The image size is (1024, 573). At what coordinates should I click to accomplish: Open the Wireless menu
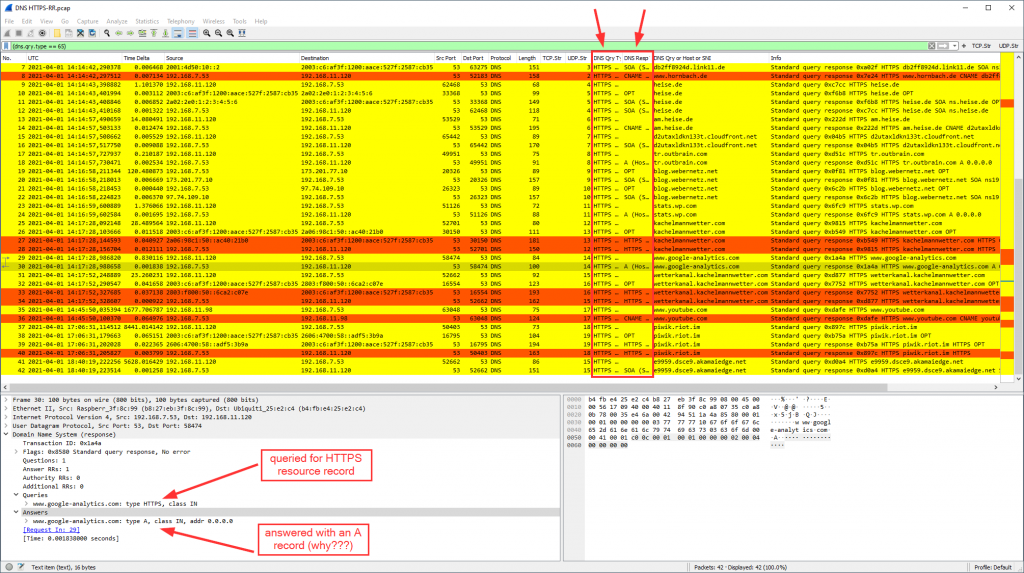coord(214,22)
